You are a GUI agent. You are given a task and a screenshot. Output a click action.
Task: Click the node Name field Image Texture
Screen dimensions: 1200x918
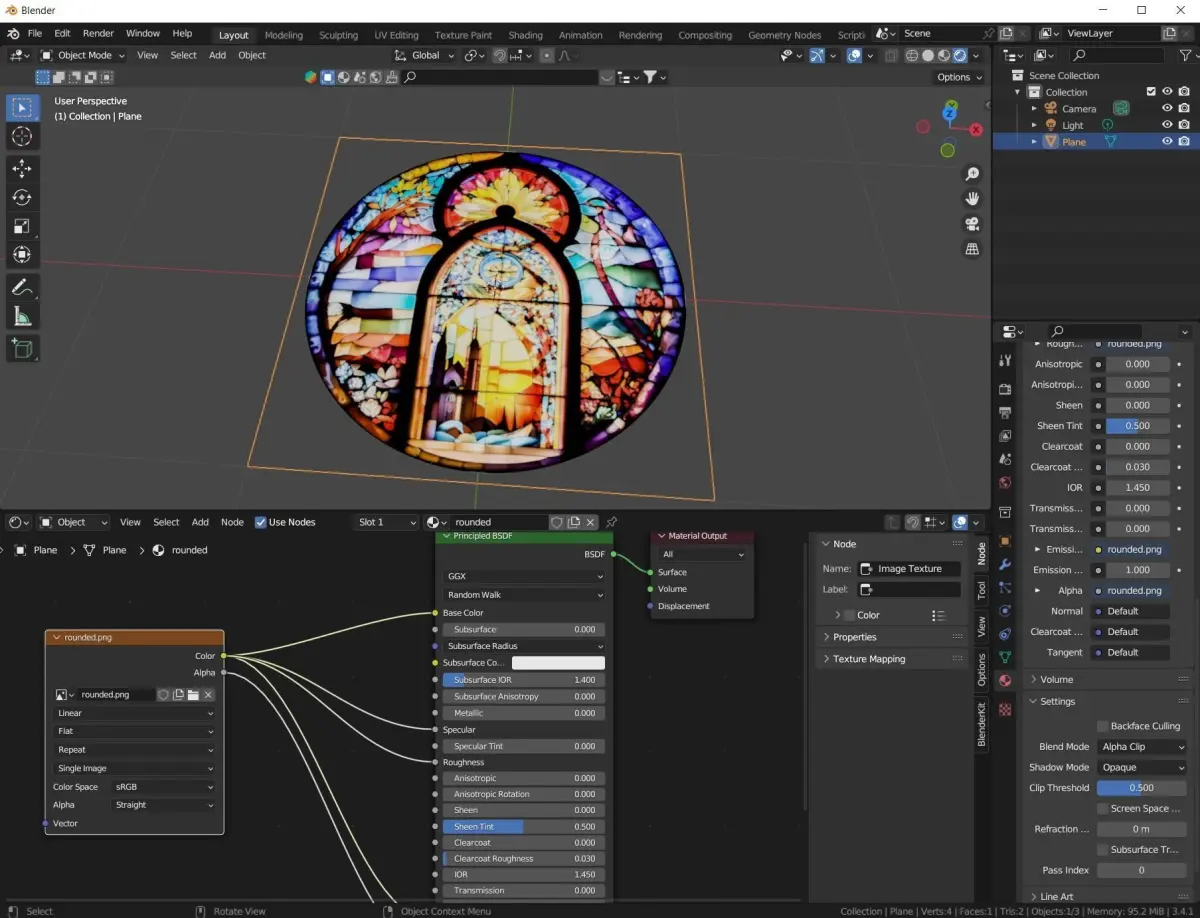[x=909, y=569]
